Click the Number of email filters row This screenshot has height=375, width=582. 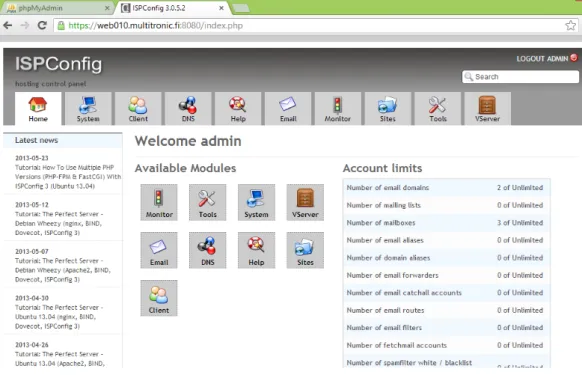pos(447,327)
